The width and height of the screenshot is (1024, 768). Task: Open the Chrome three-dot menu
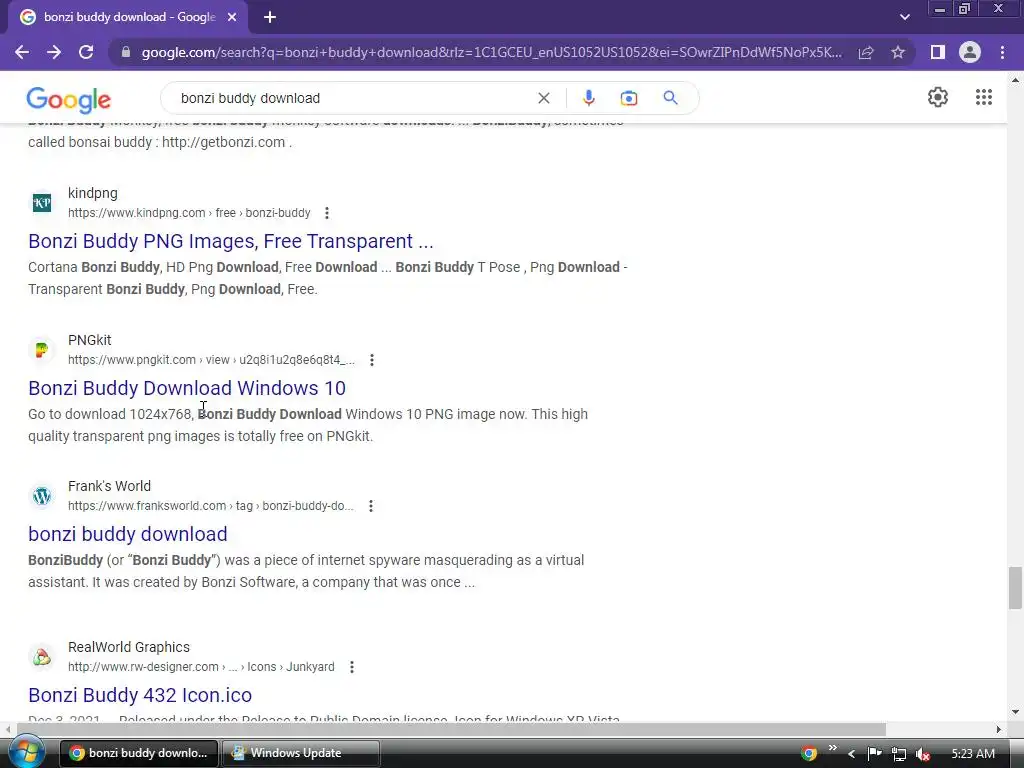coord(1002,52)
